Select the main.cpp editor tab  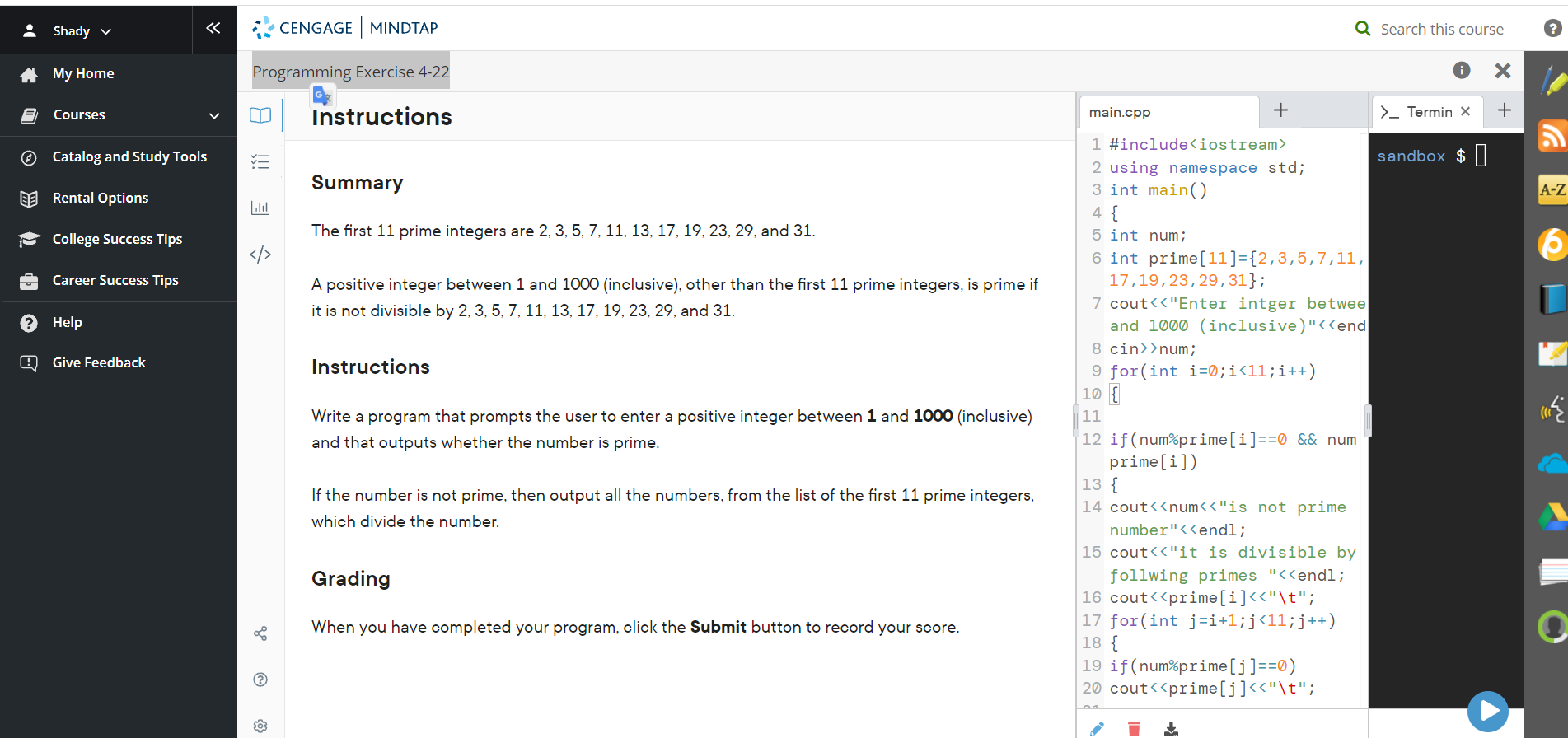tap(1168, 112)
